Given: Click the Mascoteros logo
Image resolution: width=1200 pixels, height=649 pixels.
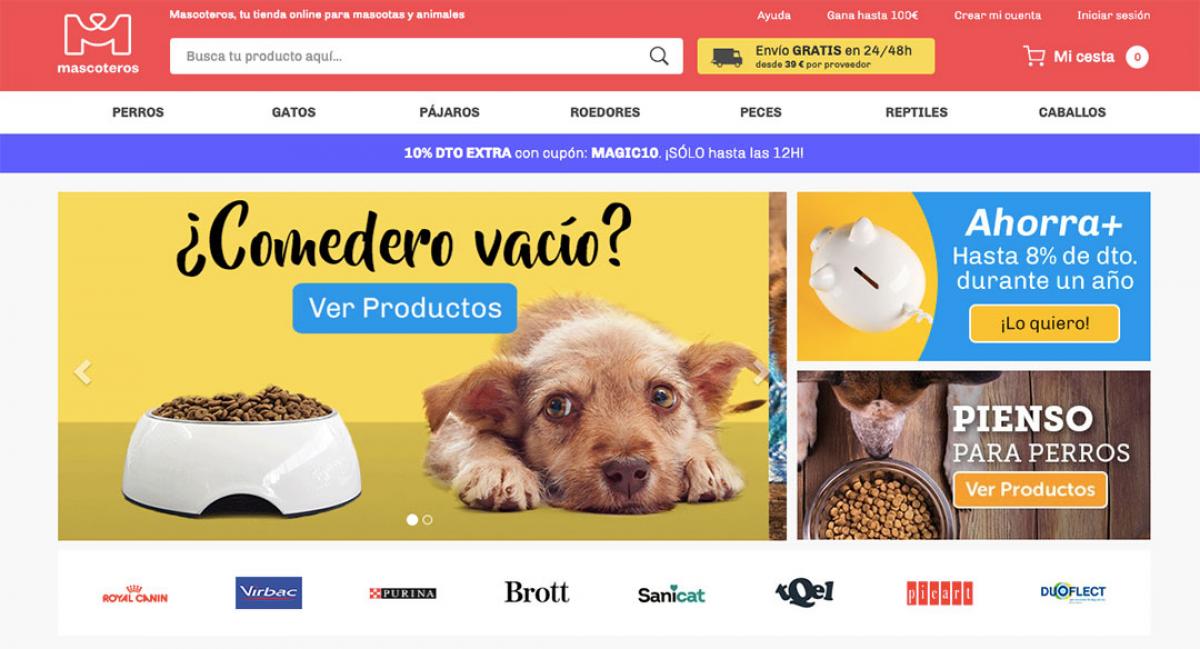Looking at the screenshot, I should (98, 44).
